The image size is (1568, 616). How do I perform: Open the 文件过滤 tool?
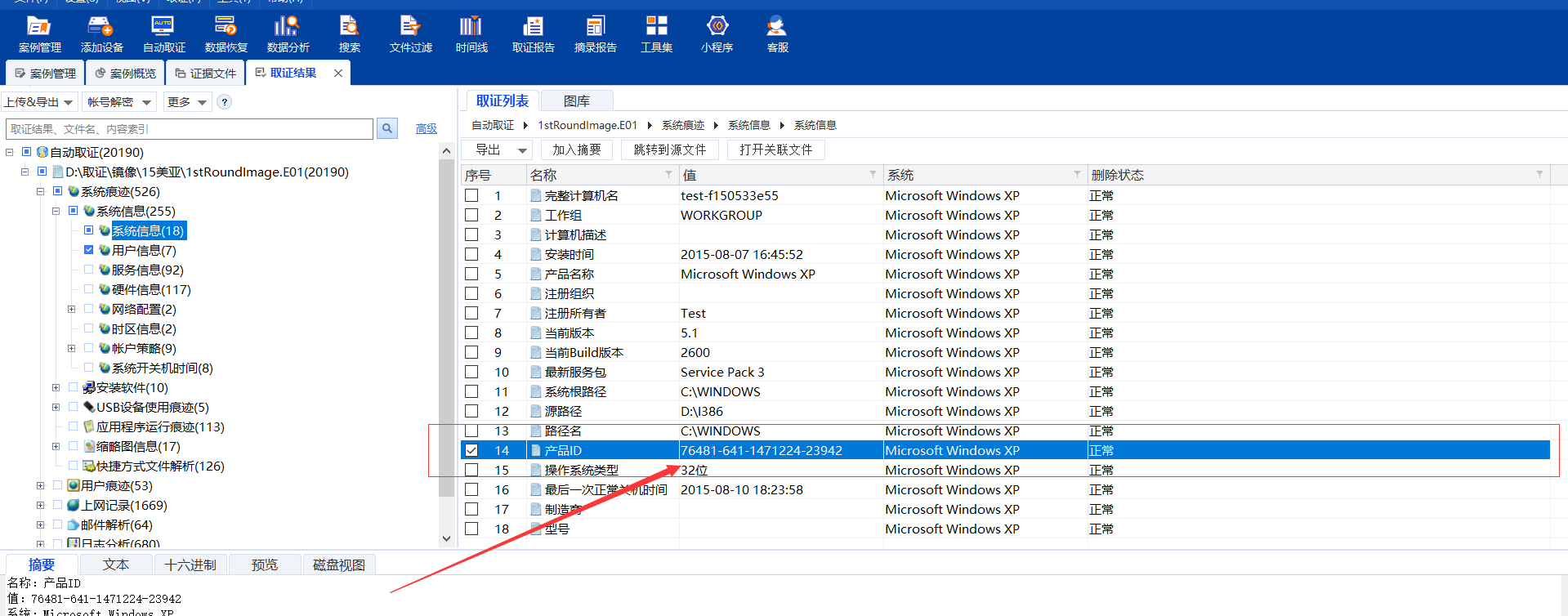pos(410,34)
